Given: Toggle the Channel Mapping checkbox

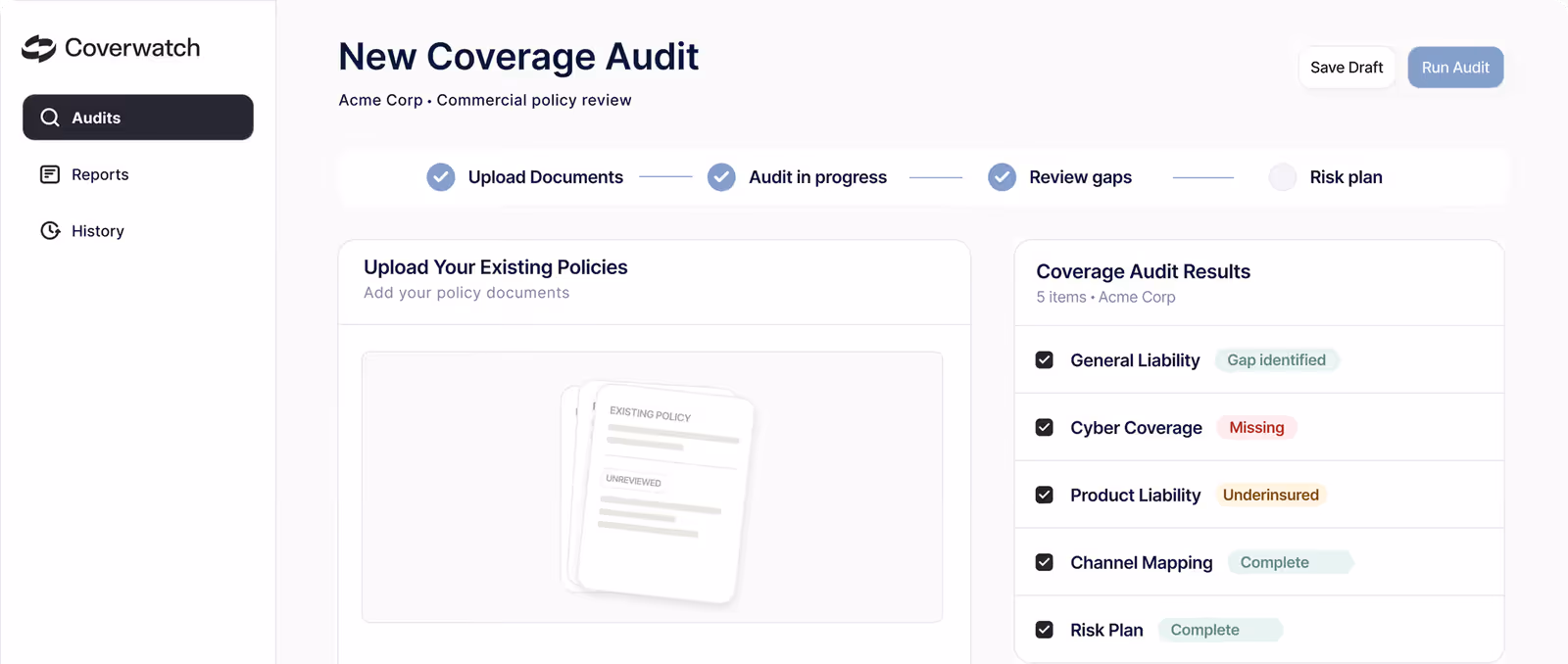Looking at the screenshot, I should [1045, 563].
